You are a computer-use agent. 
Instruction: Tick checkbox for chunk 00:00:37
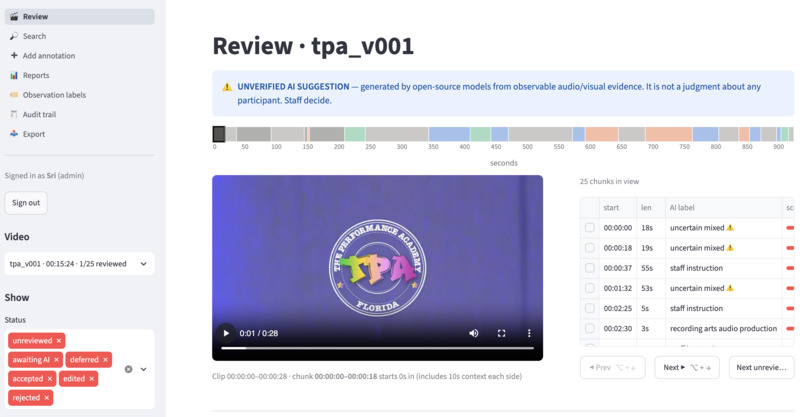590,268
